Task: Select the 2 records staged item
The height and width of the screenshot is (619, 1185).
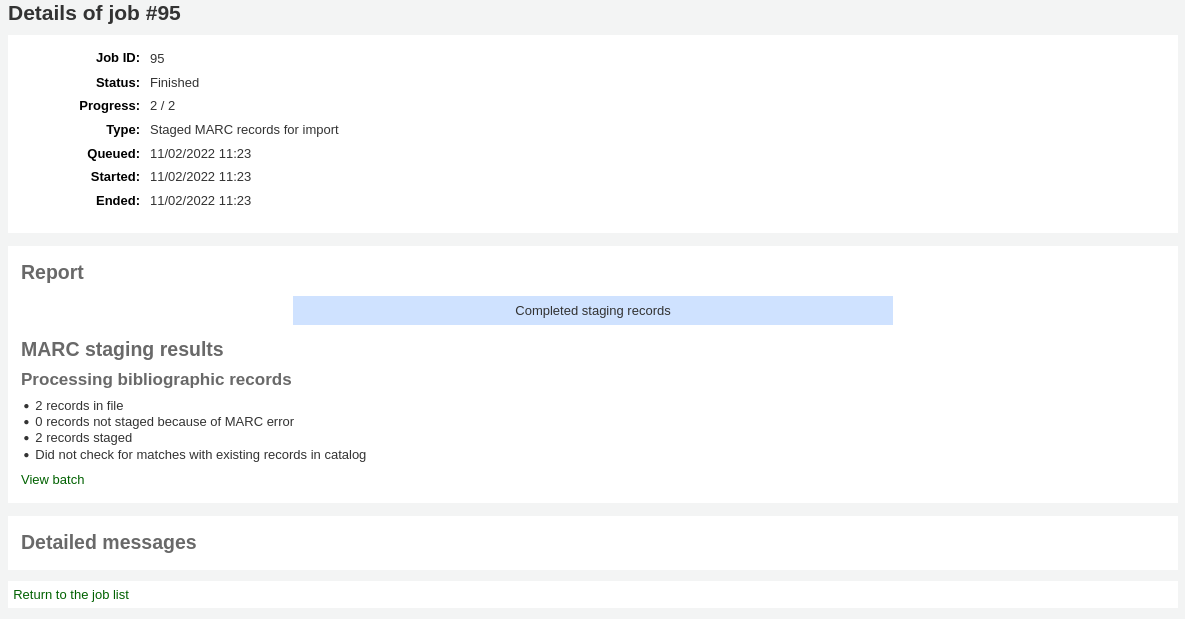Action: pos(83,437)
